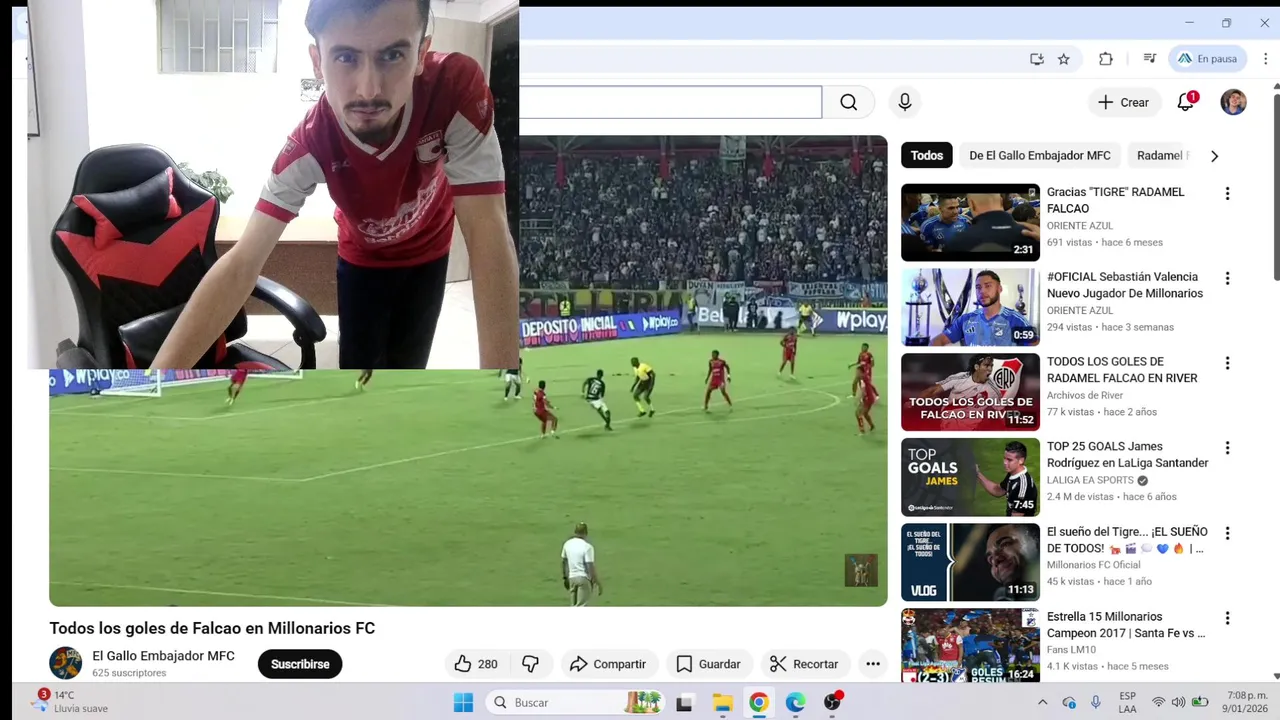Open options menu for El sueño del Tigre
Viewport: 1280px width, 720px height.
[1227, 533]
